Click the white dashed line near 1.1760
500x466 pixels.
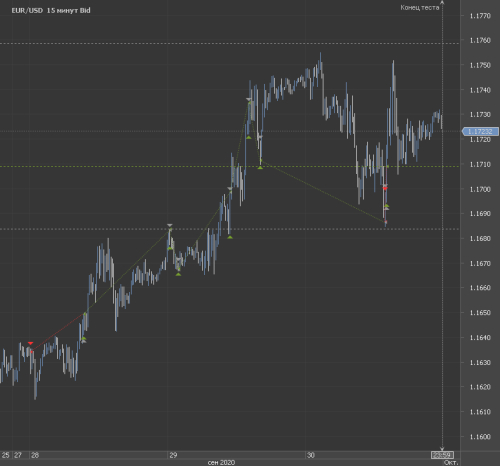click(229, 43)
